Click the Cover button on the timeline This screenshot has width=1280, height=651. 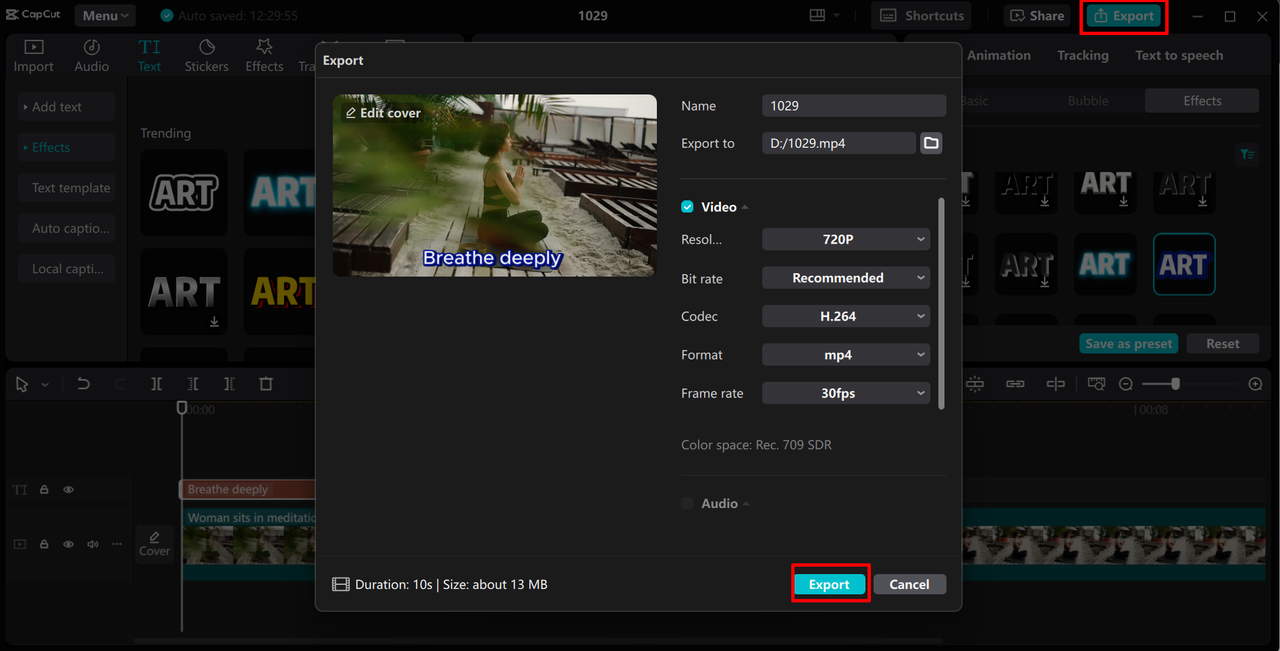[x=154, y=544]
